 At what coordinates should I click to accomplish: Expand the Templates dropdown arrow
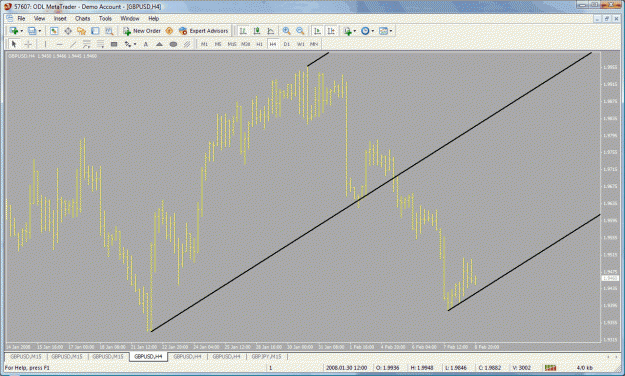391,31
